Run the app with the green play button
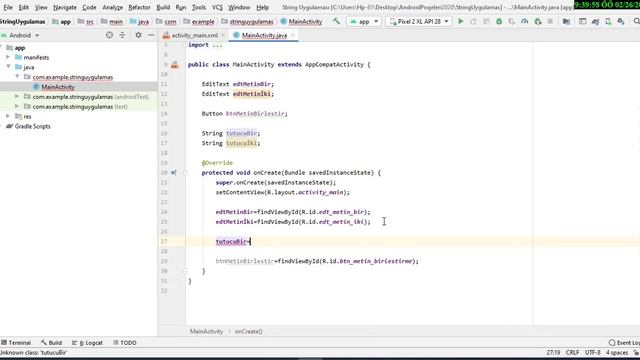This screenshot has width=640, height=360. pyautogui.click(x=461, y=21)
